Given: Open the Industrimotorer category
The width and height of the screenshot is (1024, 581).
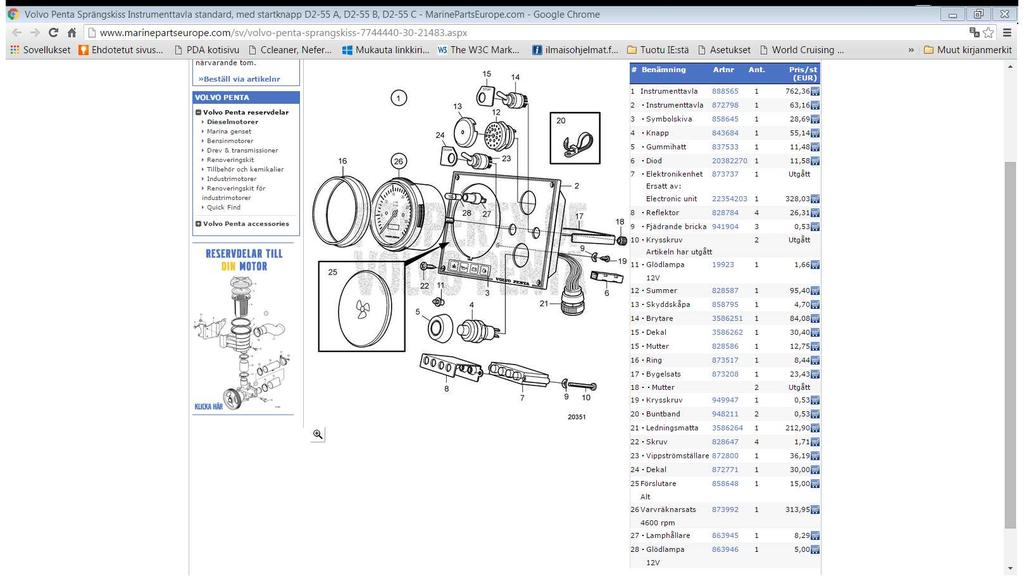Looking at the screenshot, I should (x=232, y=179).
